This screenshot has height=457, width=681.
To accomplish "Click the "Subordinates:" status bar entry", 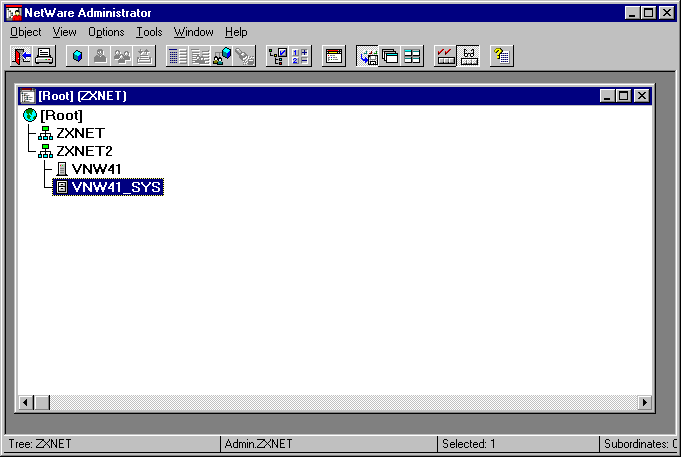I will pos(640,444).
